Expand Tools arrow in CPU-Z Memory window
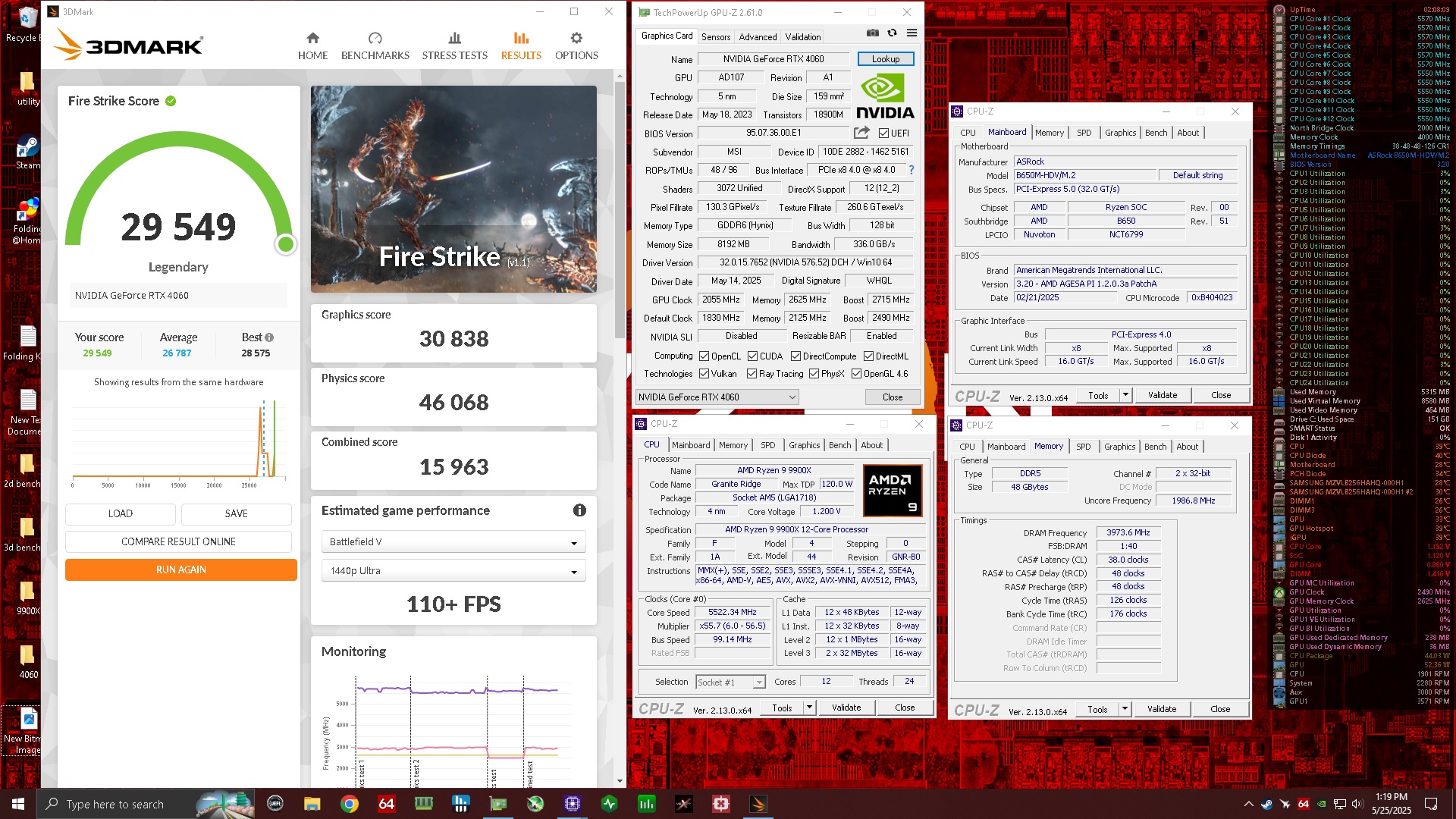 click(x=1125, y=709)
